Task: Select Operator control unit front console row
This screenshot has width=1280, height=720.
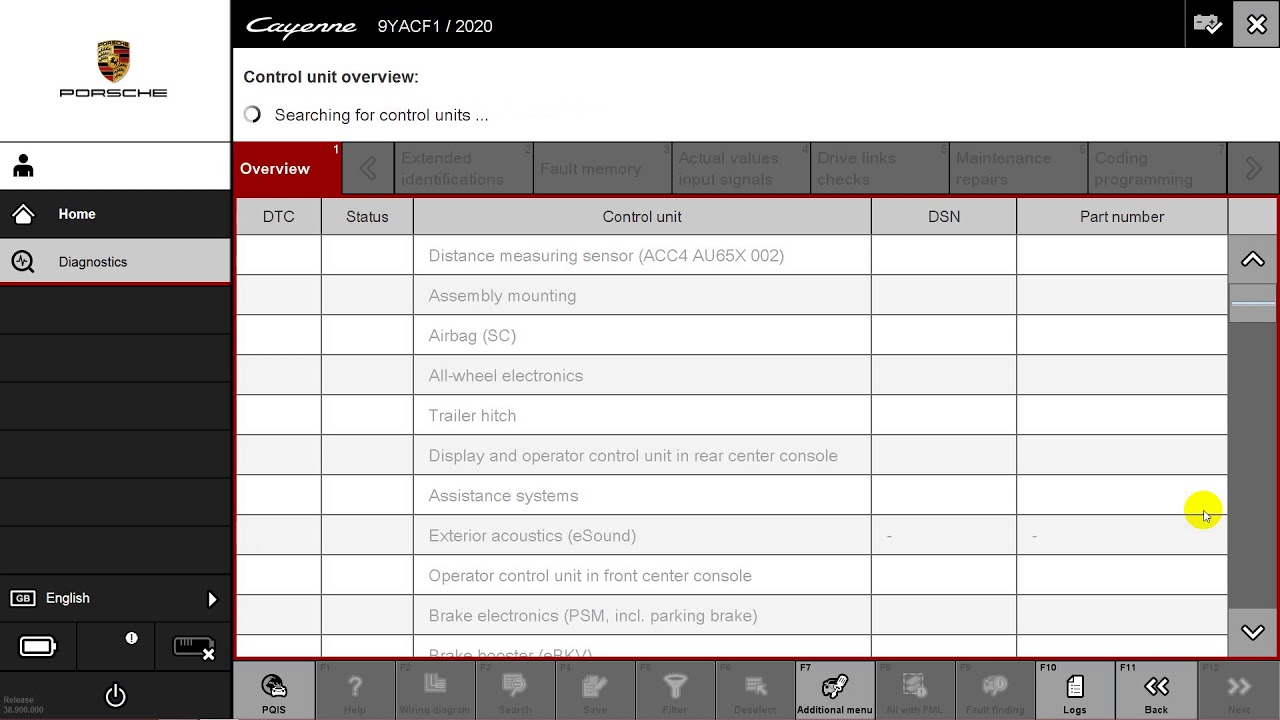Action: tap(731, 575)
